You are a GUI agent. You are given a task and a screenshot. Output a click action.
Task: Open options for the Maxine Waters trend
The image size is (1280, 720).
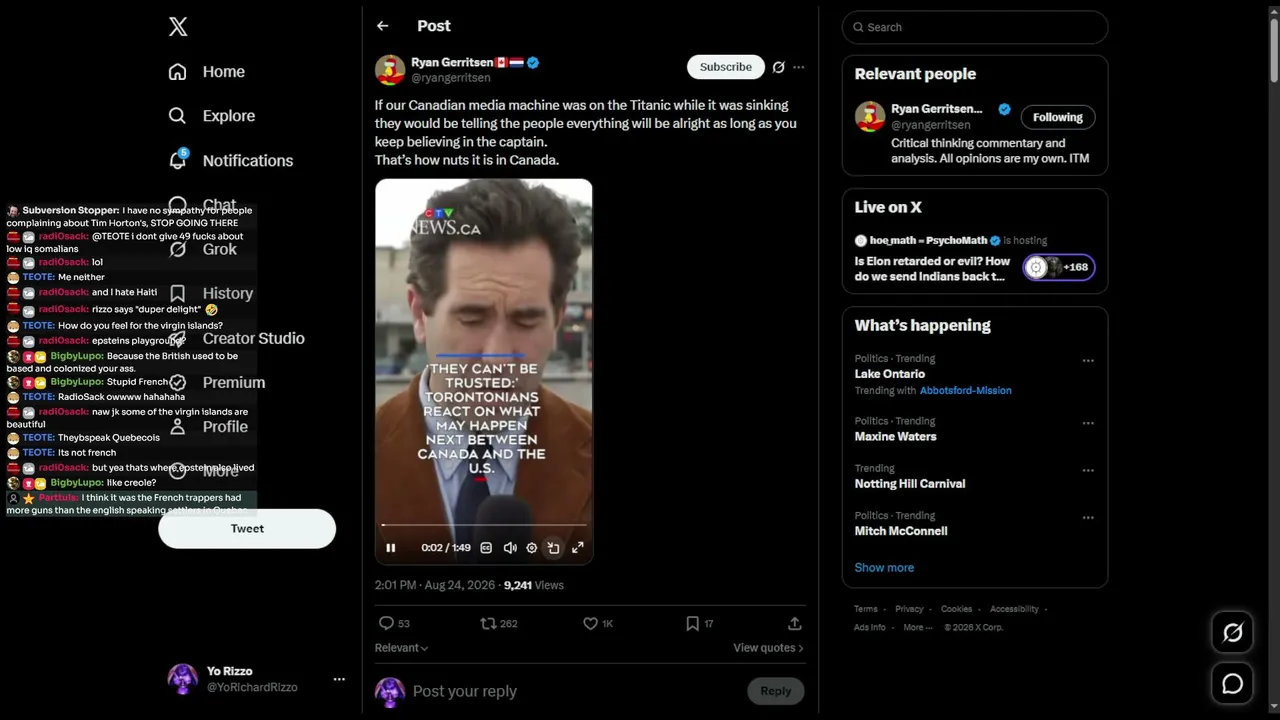point(1088,423)
